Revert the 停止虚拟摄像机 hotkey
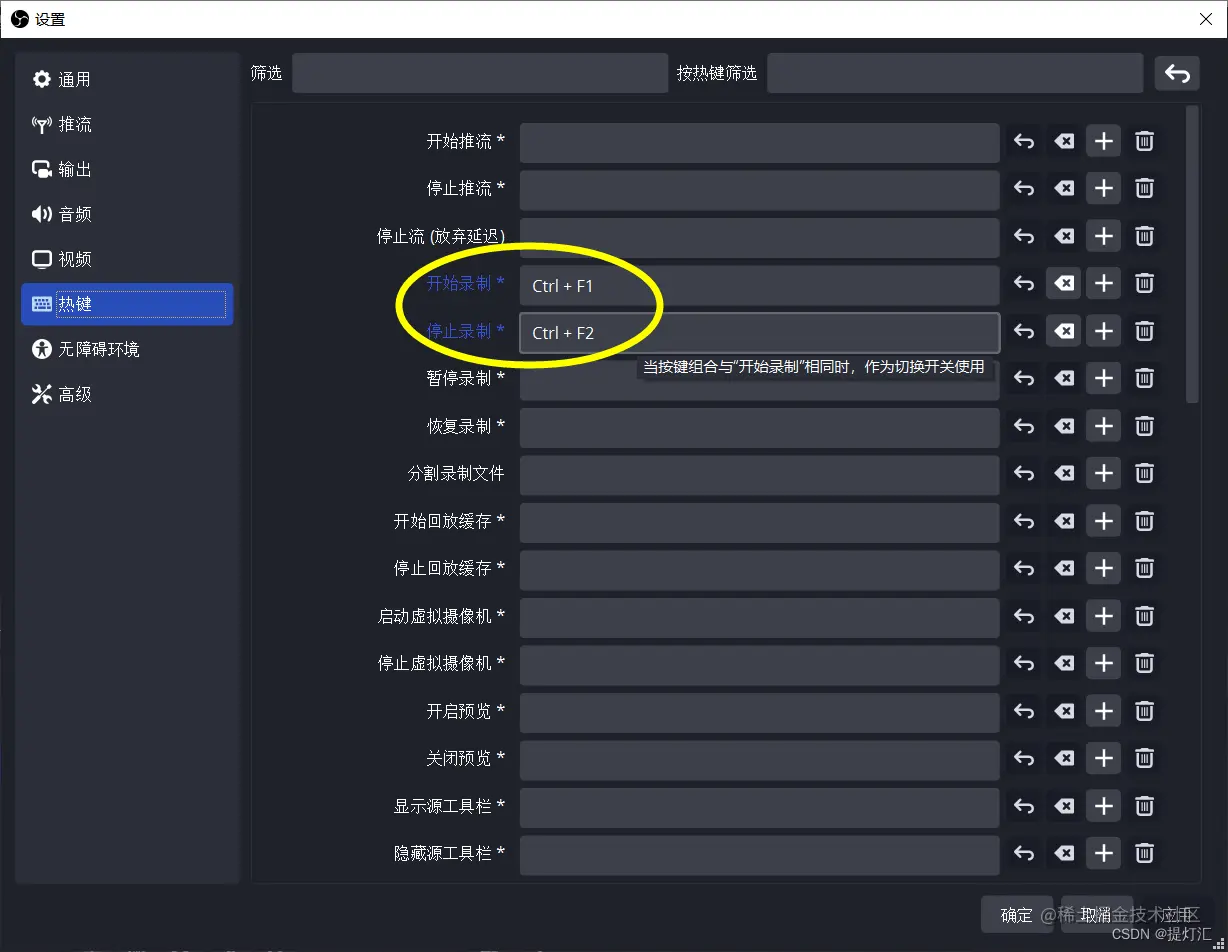Image resolution: width=1228 pixels, height=952 pixels. pos(1024,663)
